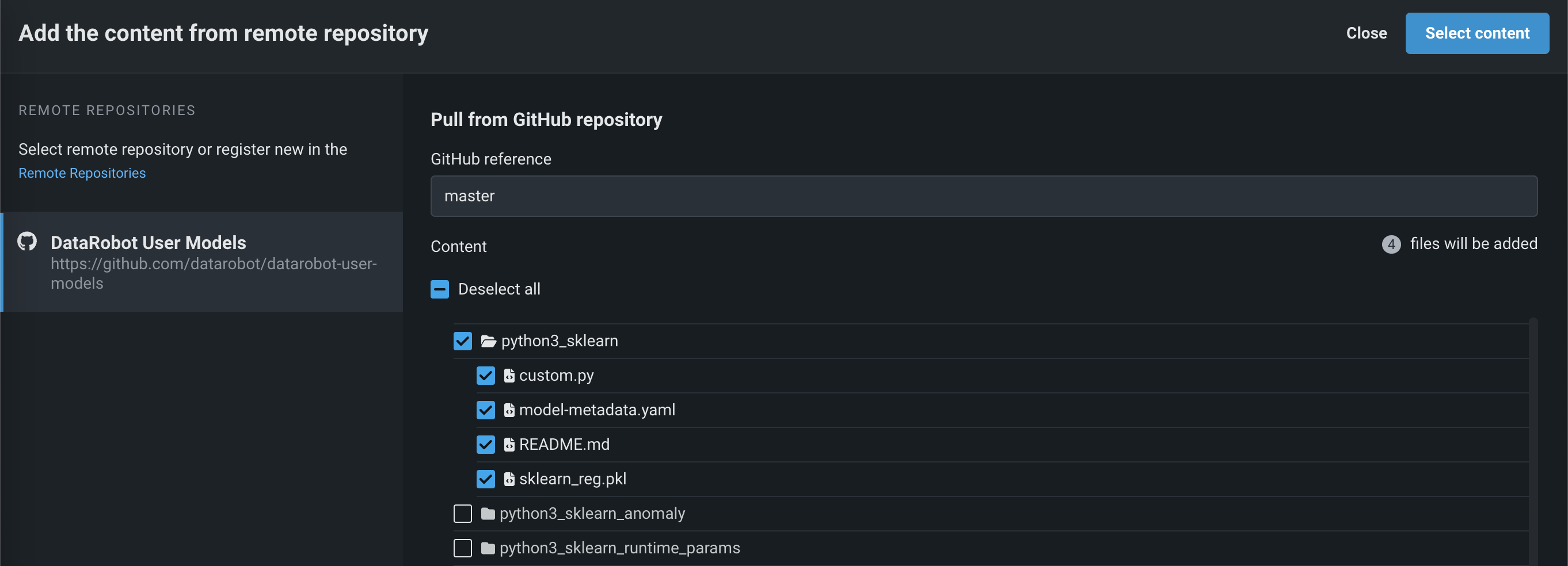1568x566 pixels.
Task: Click the 4 files count badge
Action: (x=1391, y=244)
